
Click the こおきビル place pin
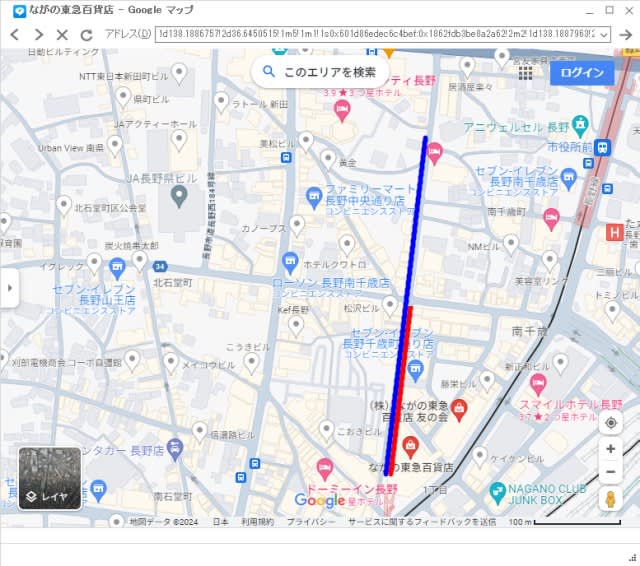point(327,431)
